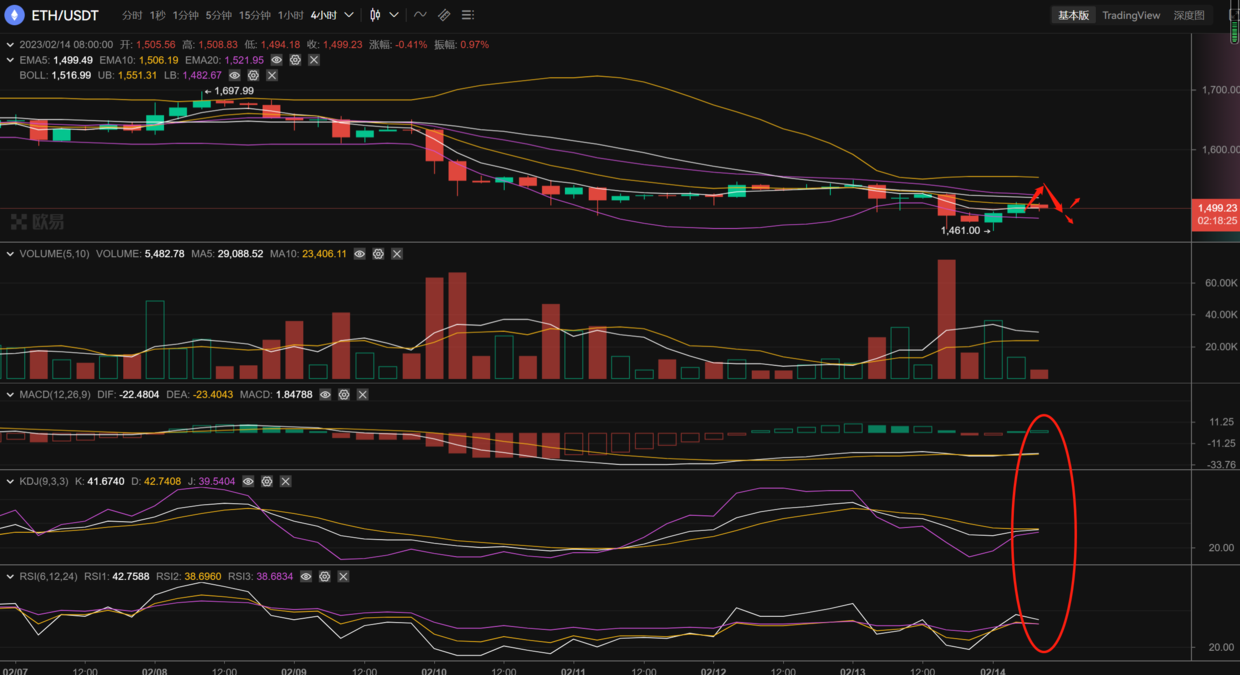Click the KDJ J value 39.5404
The height and width of the screenshot is (675, 1240).
point(215,482)
